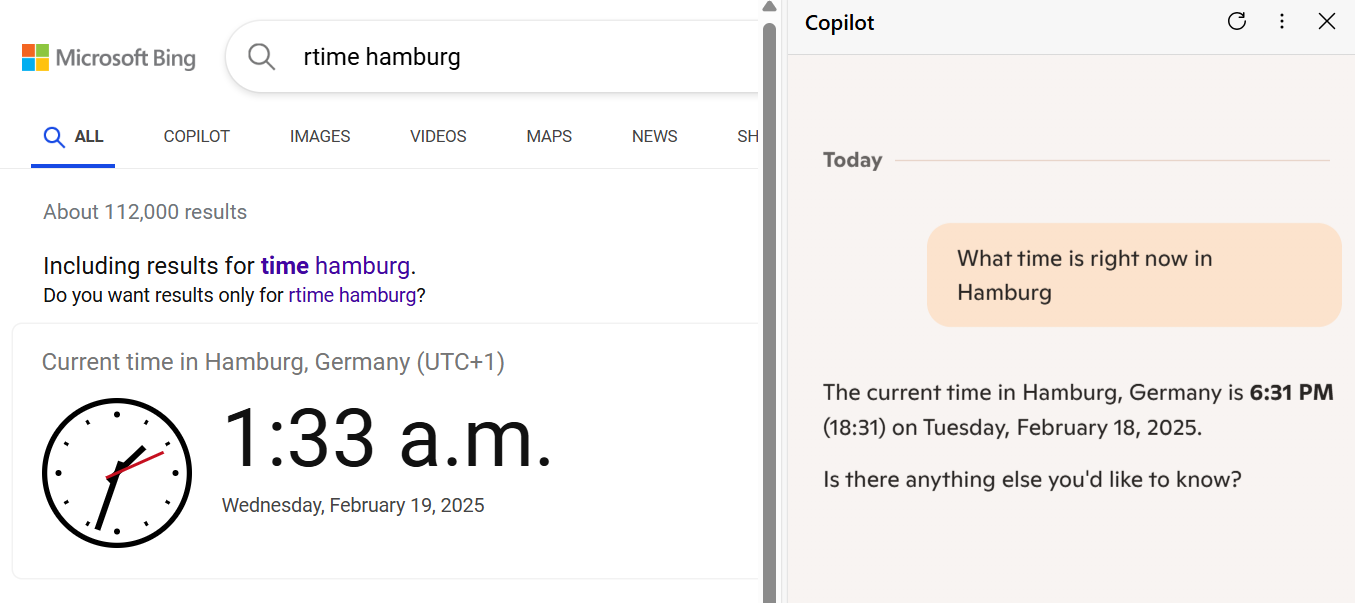Close the Copilot sidebar
This screenshot has height=603, width=1355.
1327,21
